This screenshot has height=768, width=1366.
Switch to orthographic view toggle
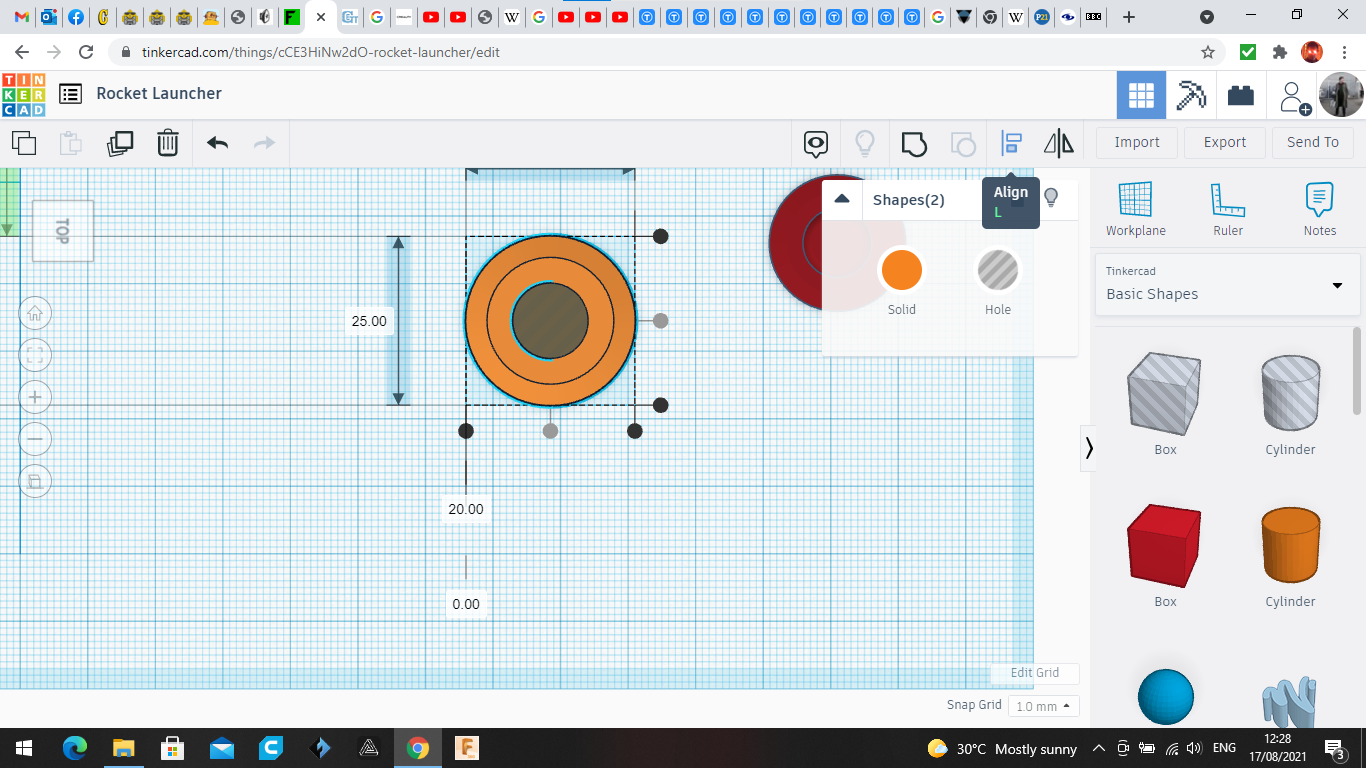pyautogui.click(x=35, y=482)
